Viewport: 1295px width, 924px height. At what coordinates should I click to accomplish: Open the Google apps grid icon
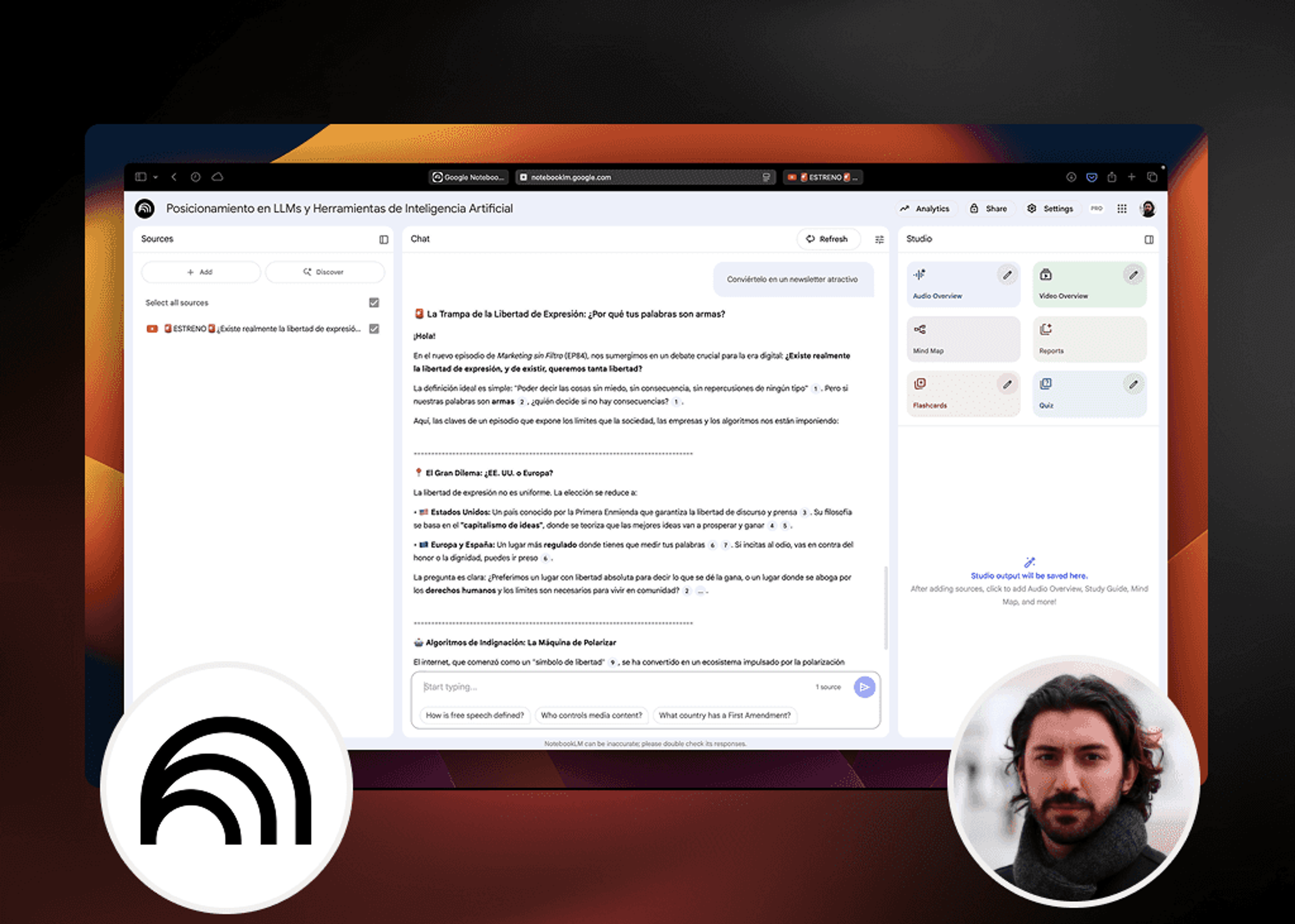tap(1122, 209)
